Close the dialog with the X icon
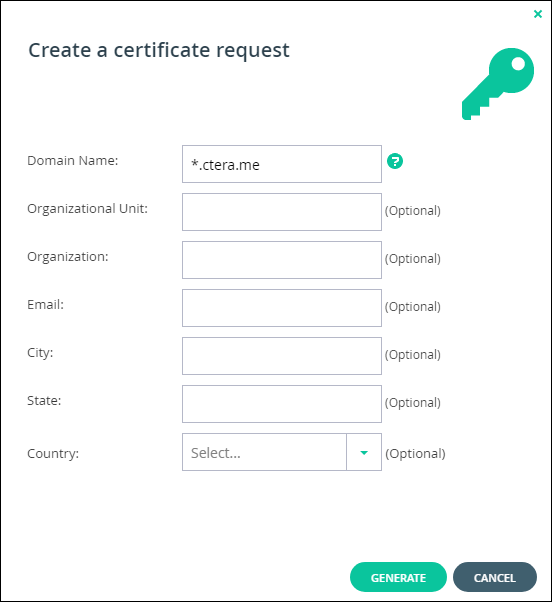 click(x=538, y=14)
